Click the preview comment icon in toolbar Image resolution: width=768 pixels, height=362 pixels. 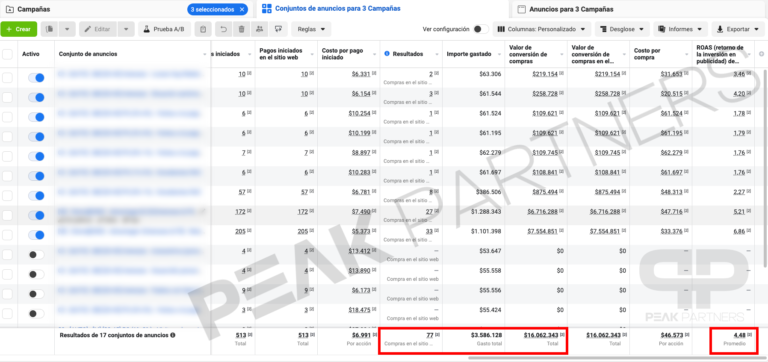coord(278,29)
